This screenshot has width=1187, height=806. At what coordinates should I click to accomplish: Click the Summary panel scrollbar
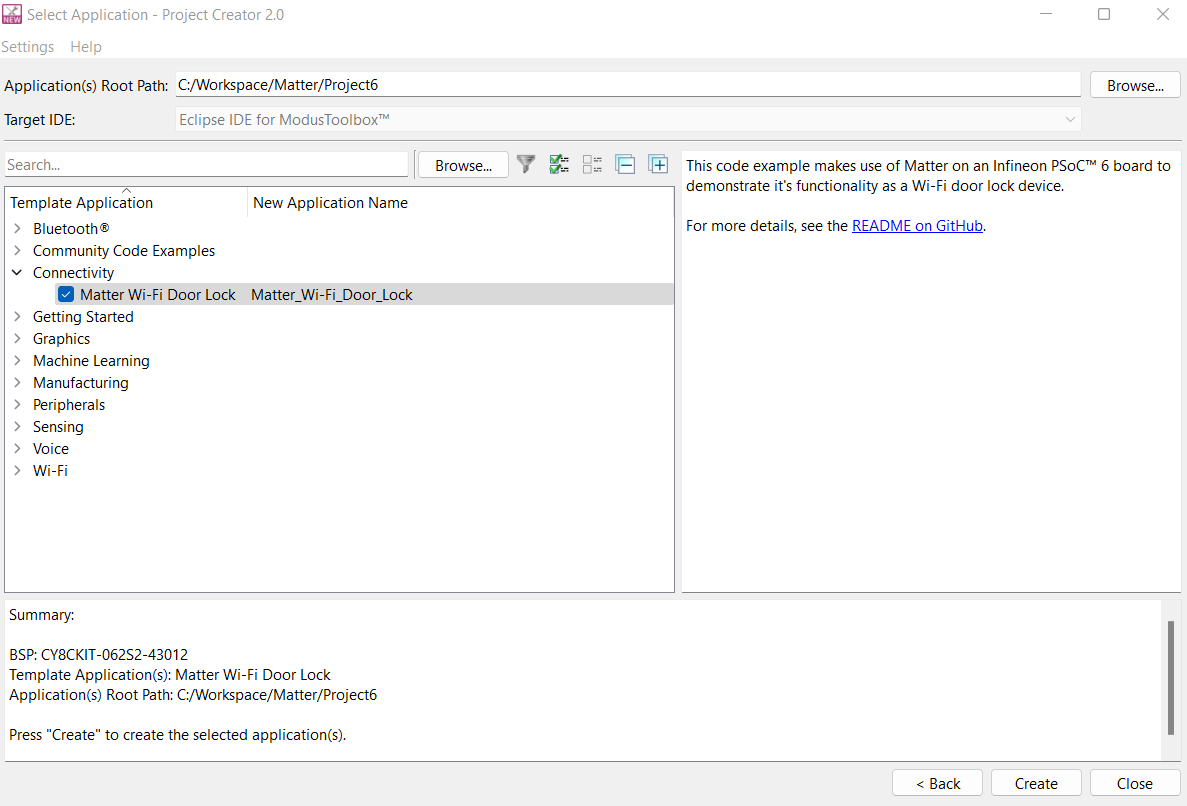[1170, 677]
